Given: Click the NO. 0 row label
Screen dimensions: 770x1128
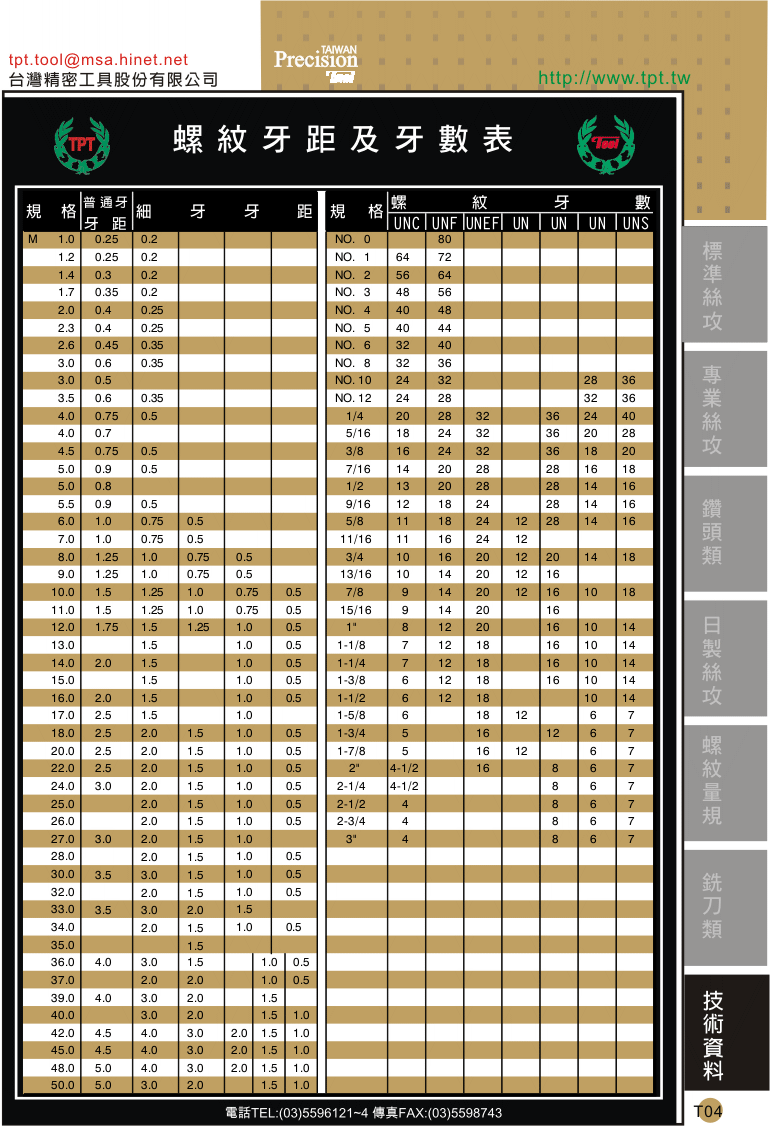Looking at the screenshot, I should pyautogui.click(x=353, y=240).
